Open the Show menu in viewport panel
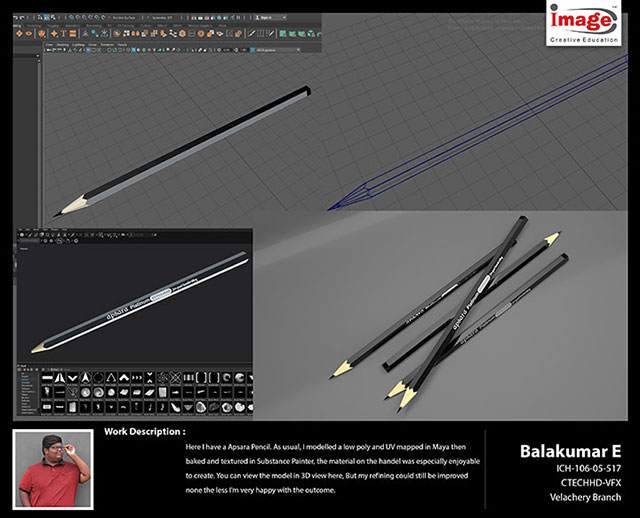The width and height of the screenshot is (640, 518). [x=92, y=44]
